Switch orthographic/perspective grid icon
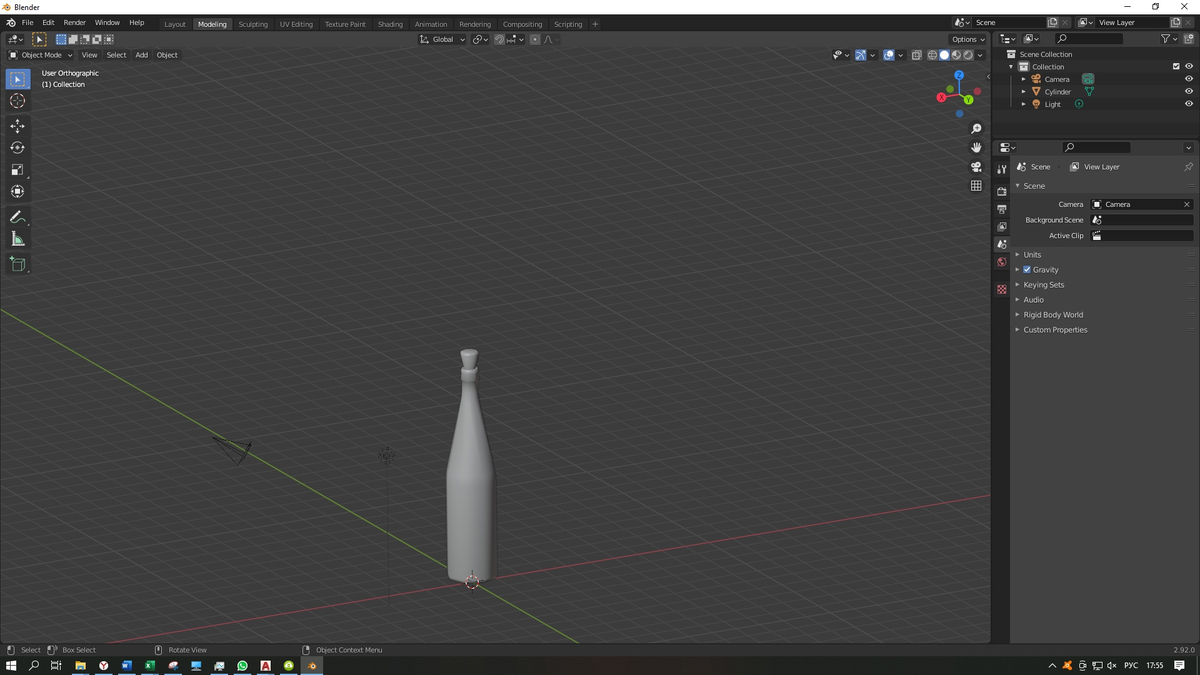Screen dimensions: 1200x675 click(x=977, y=186)
